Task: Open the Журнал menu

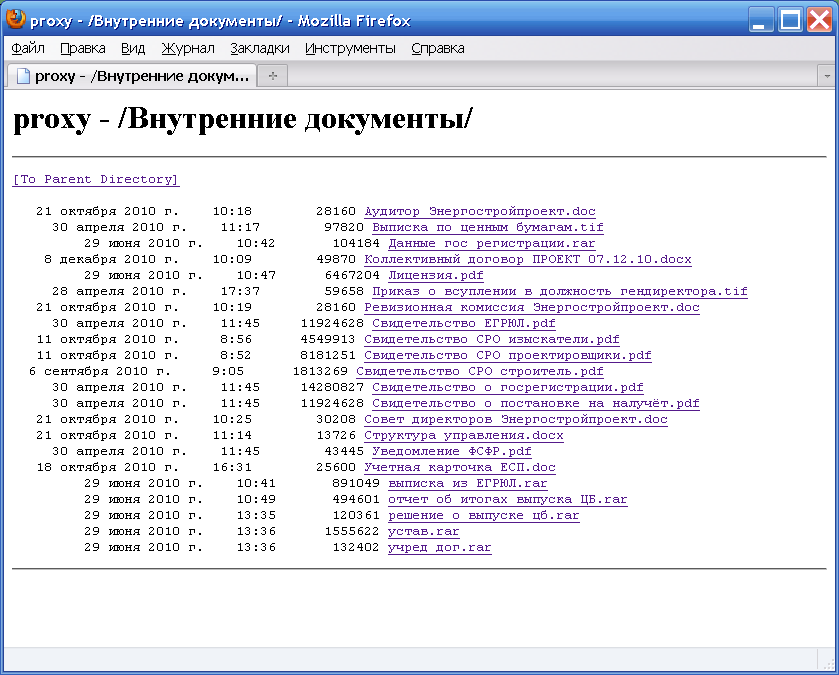Action: [x=188, y=49]
